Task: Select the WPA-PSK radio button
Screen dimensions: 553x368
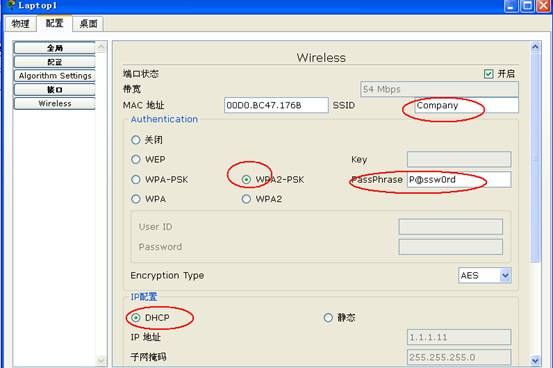Action: [x=136, y=180]
